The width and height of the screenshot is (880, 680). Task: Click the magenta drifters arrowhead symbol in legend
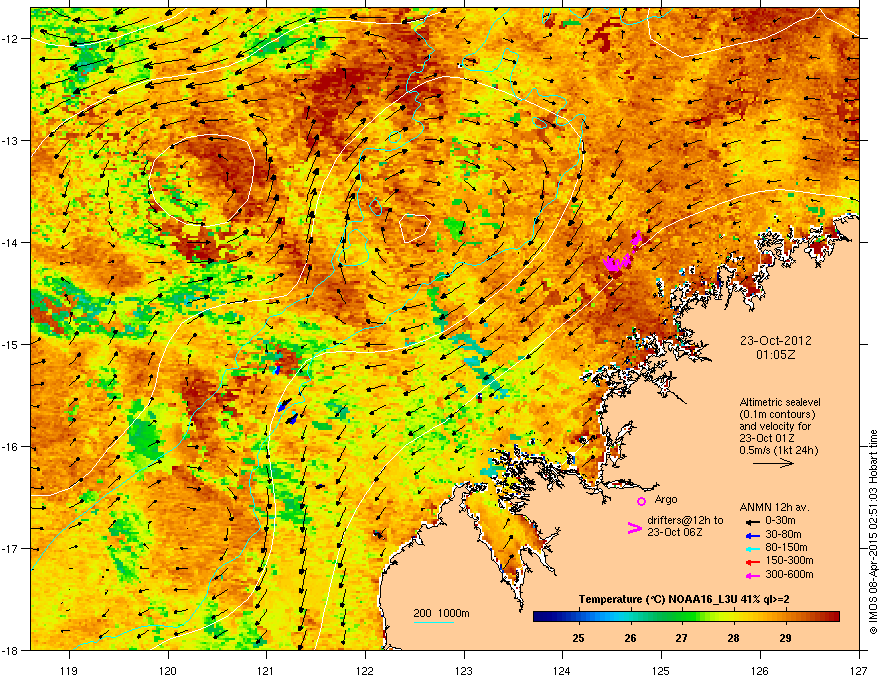point(634,527)
